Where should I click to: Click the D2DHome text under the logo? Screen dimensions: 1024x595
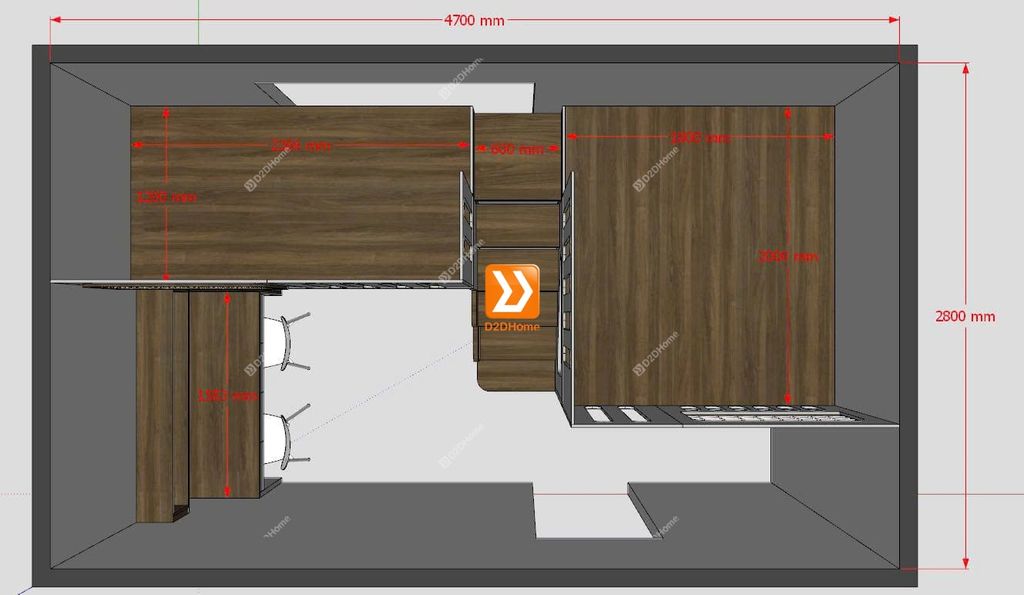[x=512, y=326]
